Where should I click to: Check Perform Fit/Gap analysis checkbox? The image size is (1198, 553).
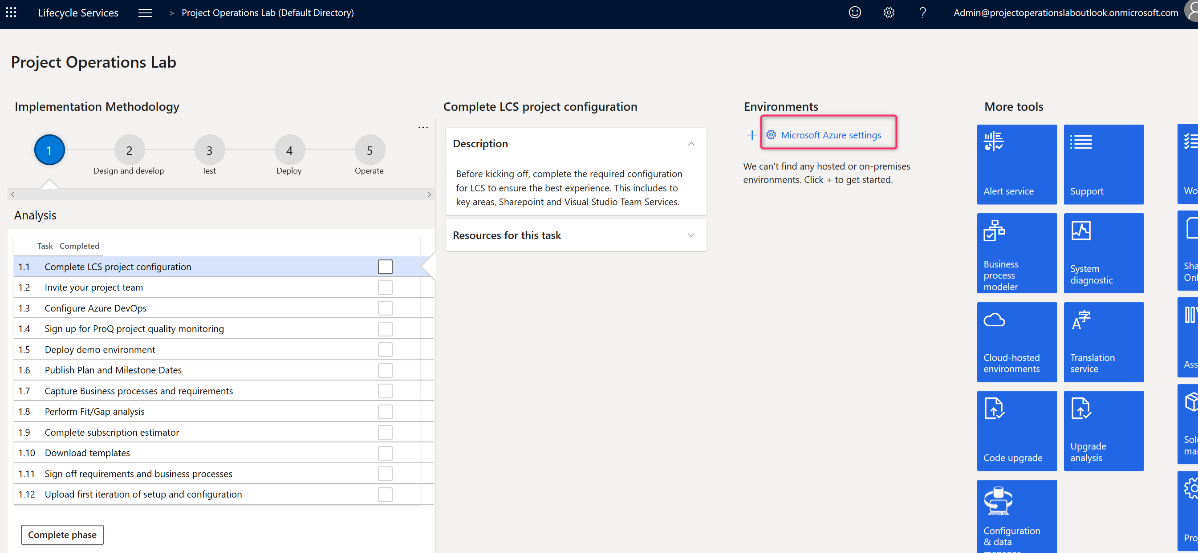point(386,412)
